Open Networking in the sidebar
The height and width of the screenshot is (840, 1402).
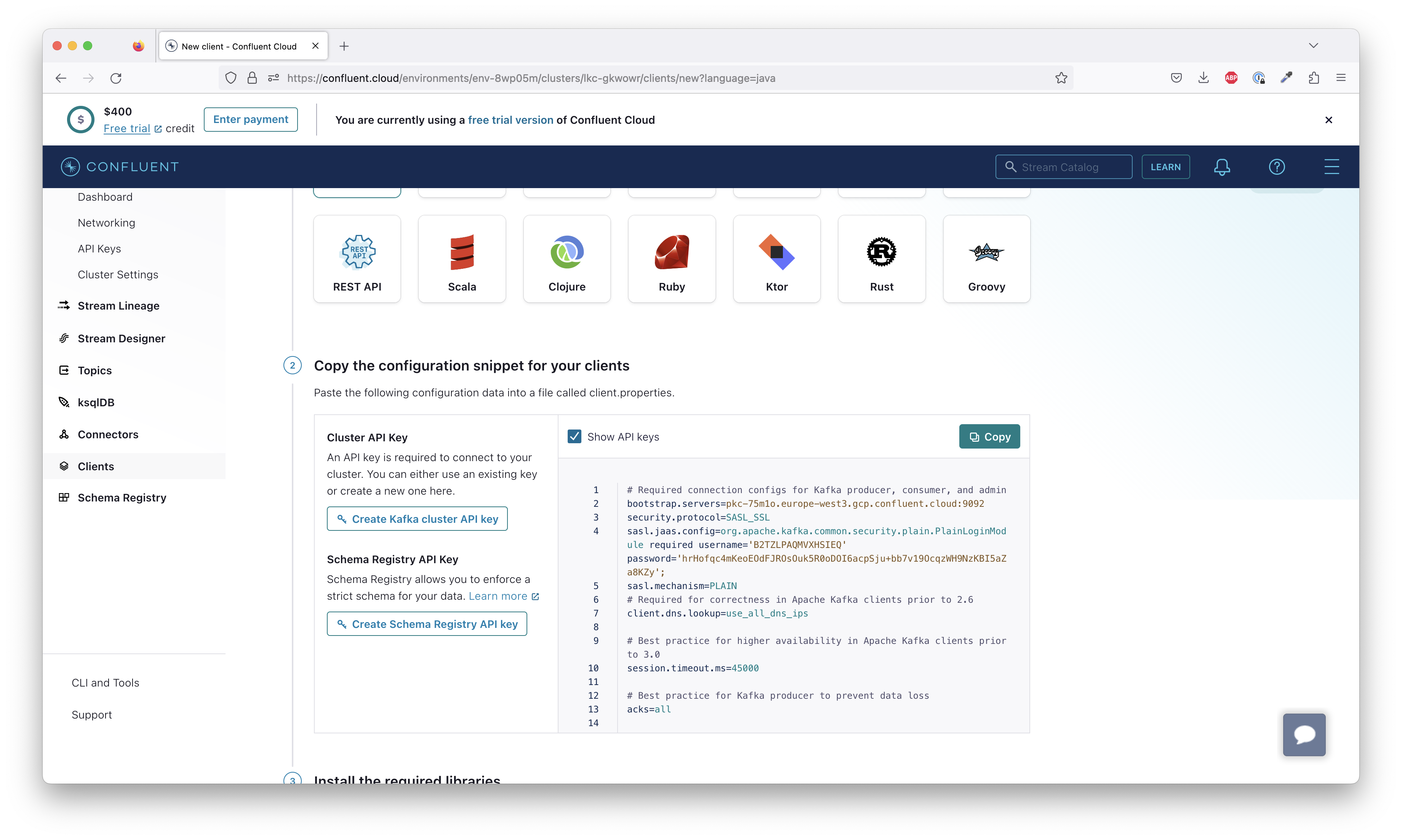click(x=106, y=223)
